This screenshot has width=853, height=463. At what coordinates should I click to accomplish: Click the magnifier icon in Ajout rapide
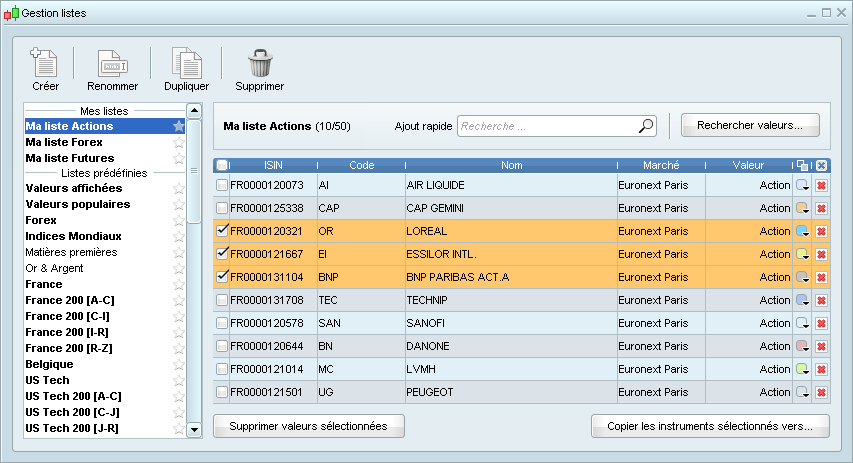(646, 126)
